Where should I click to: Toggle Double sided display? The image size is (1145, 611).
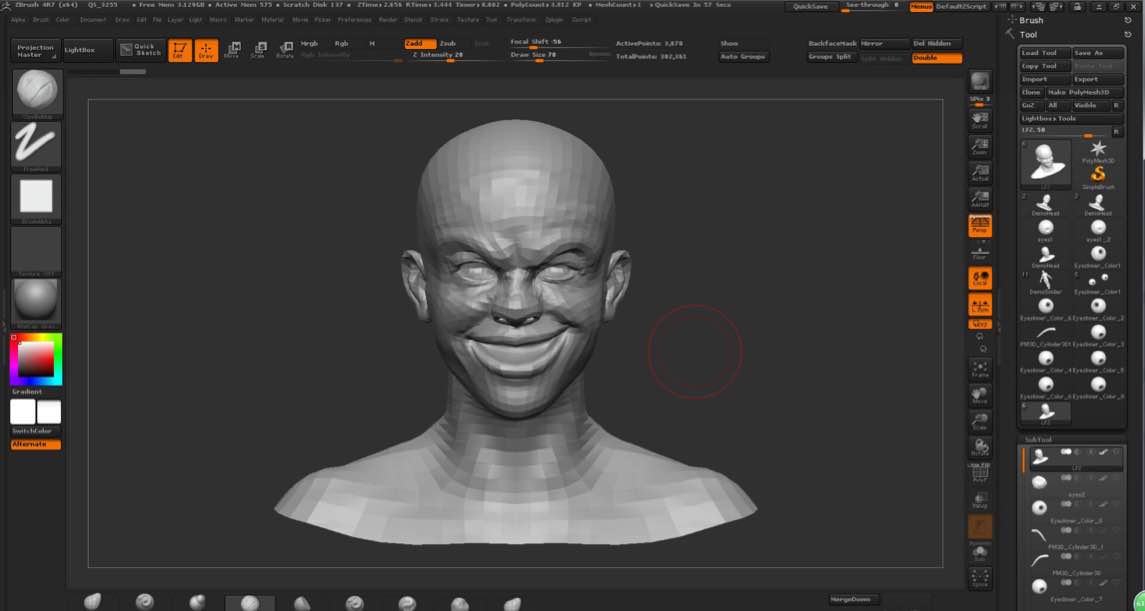(x=937, y=58)
